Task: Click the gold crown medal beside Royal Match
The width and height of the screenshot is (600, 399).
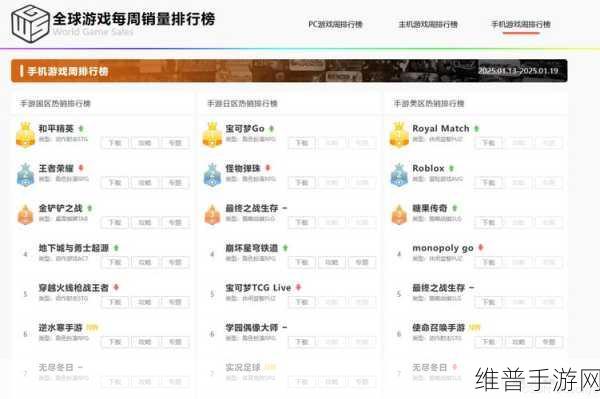Action: tap(399, 135)
